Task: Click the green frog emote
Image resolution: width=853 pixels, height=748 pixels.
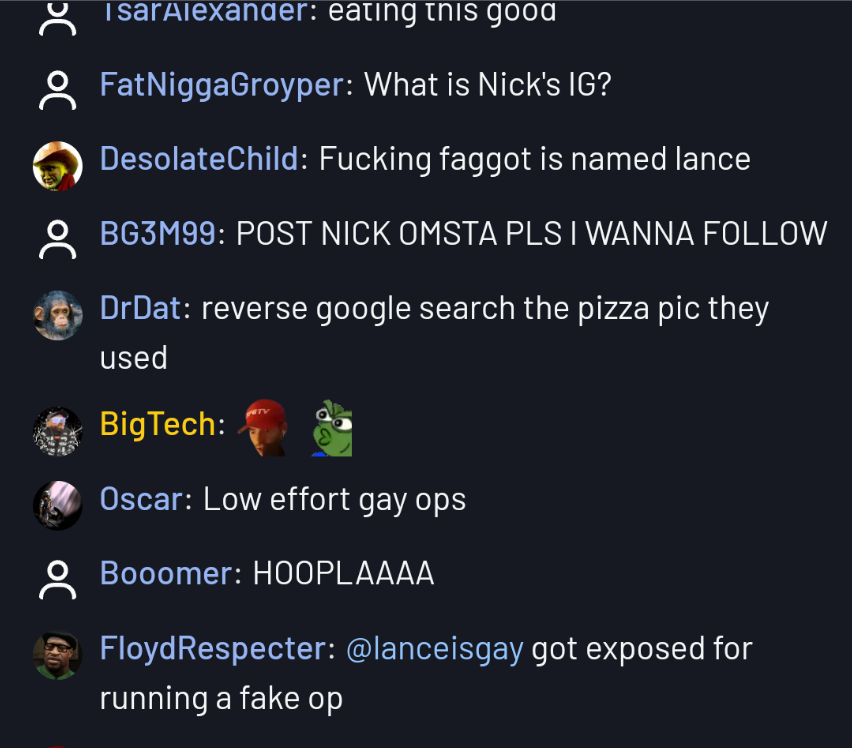Action: [332, 428]
